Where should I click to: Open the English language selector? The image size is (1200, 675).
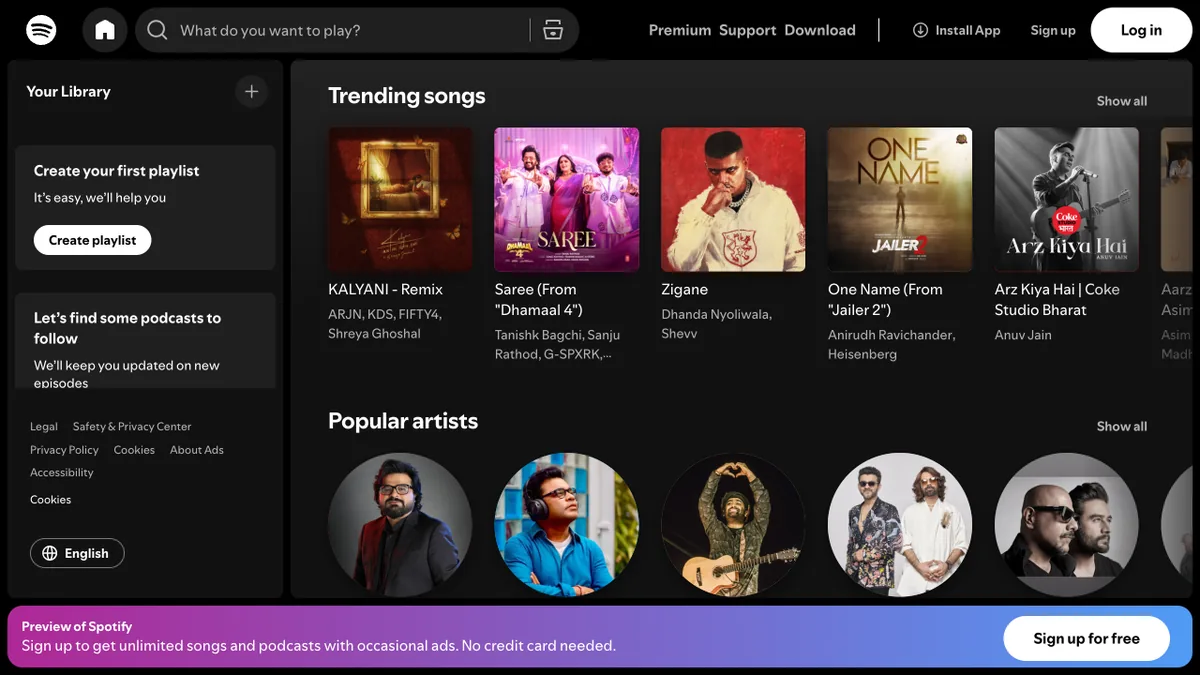pos(77,553)
